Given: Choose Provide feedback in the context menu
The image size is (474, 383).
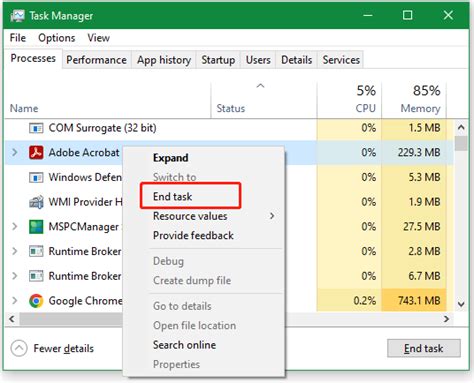Looking at the screenshot, I should pos(203,236).
